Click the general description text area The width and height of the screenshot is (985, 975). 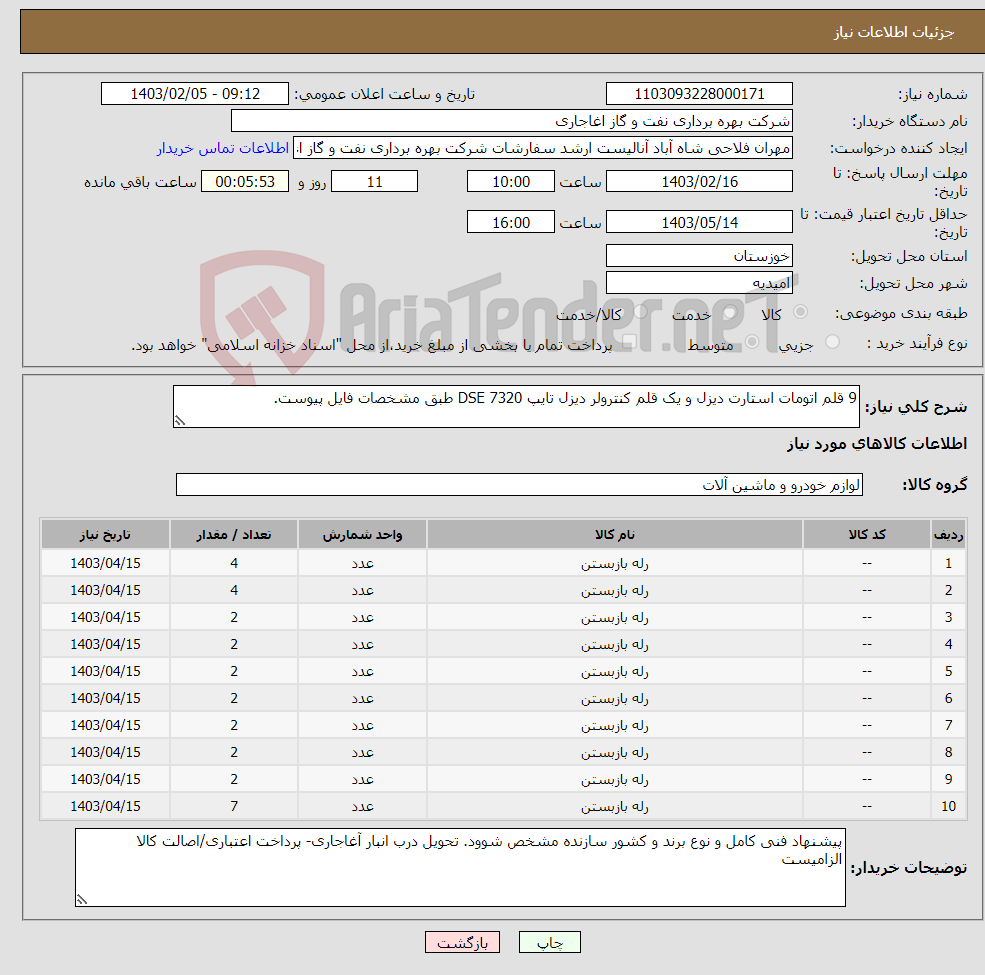516,406
